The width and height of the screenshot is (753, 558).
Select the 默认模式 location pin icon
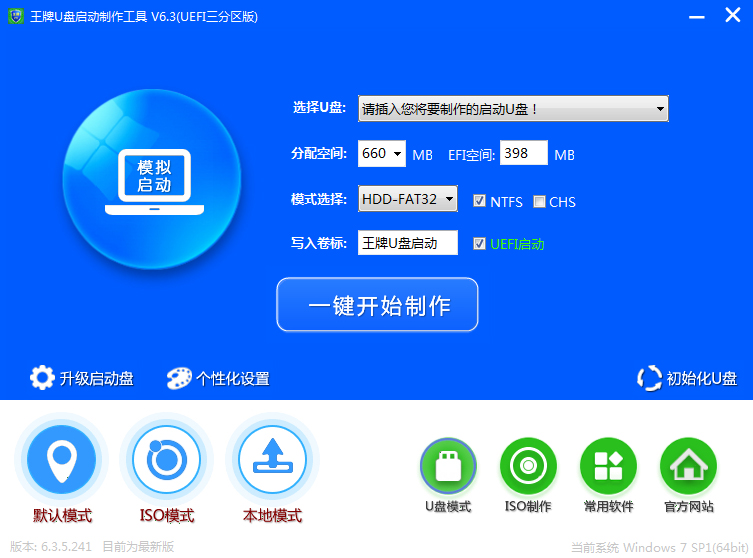(x=62, y=460)
